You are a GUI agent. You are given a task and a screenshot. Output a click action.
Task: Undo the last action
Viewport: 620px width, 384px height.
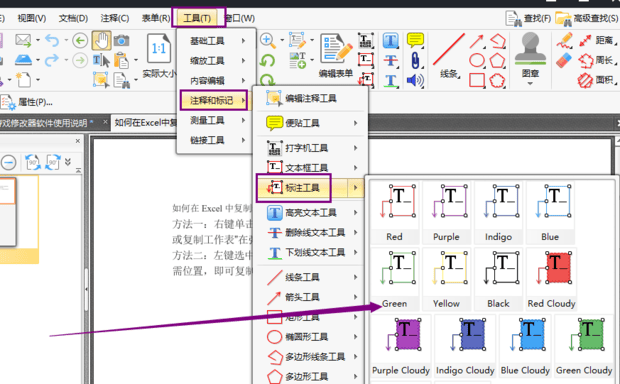(52, 40)
